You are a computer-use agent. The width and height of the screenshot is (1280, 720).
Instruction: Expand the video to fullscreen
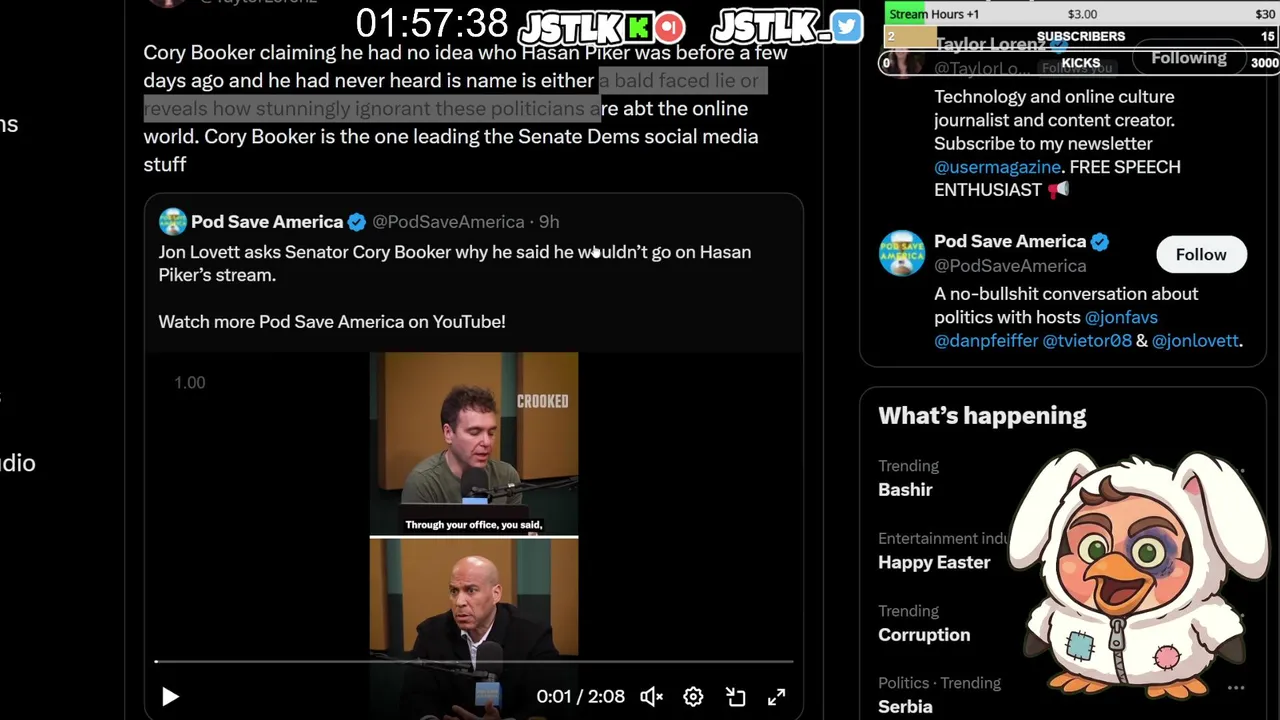(776, 697)
